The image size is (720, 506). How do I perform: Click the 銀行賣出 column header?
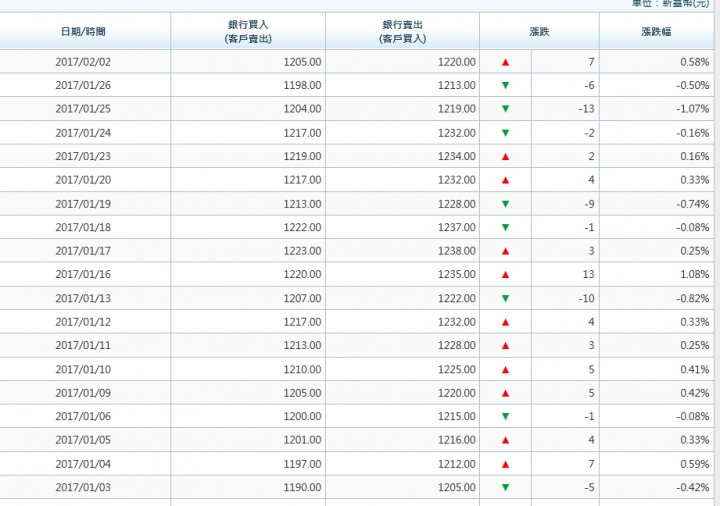402,32
